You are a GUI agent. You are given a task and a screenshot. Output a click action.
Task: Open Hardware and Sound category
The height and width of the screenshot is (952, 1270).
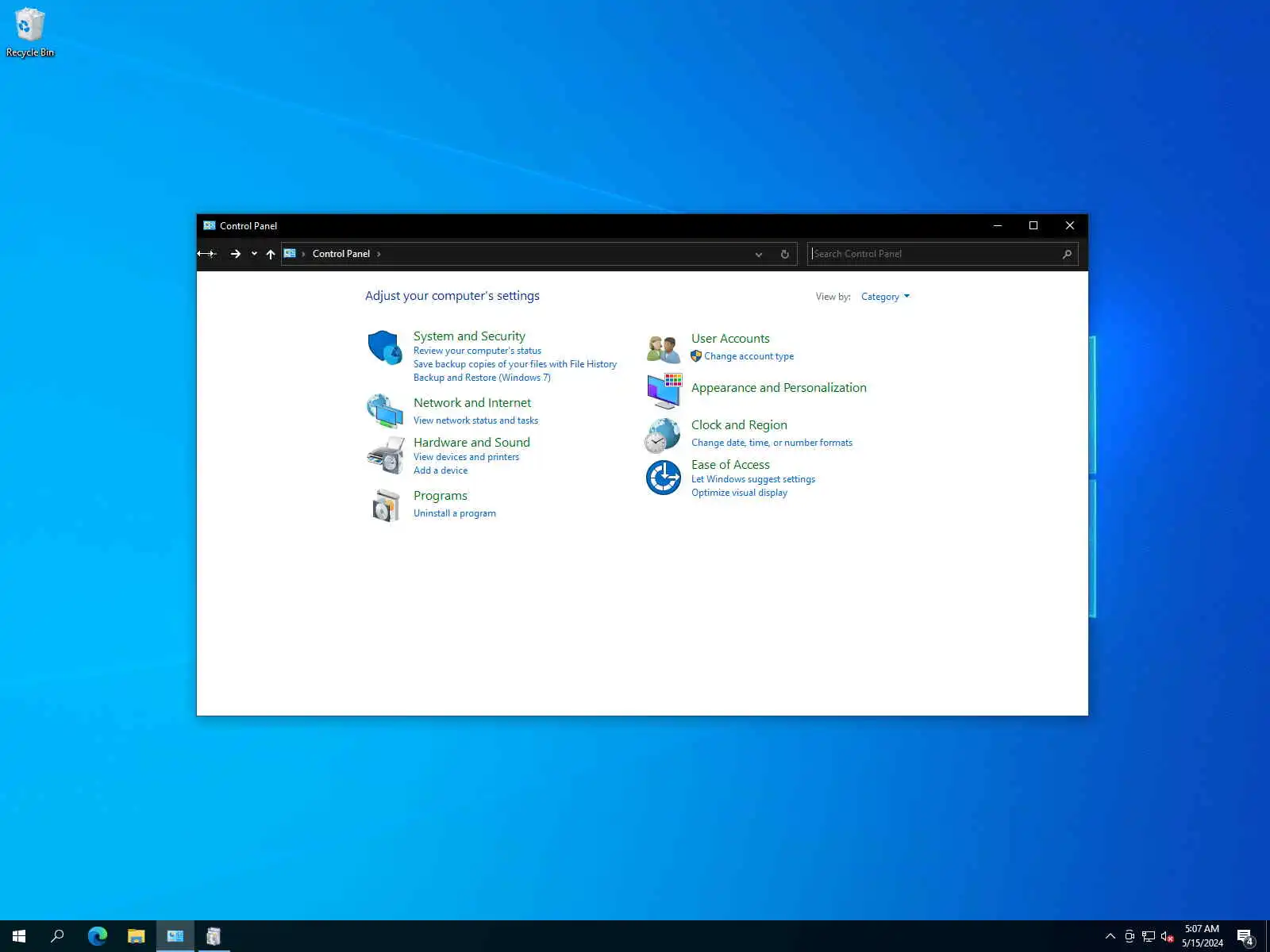point(471,443)
